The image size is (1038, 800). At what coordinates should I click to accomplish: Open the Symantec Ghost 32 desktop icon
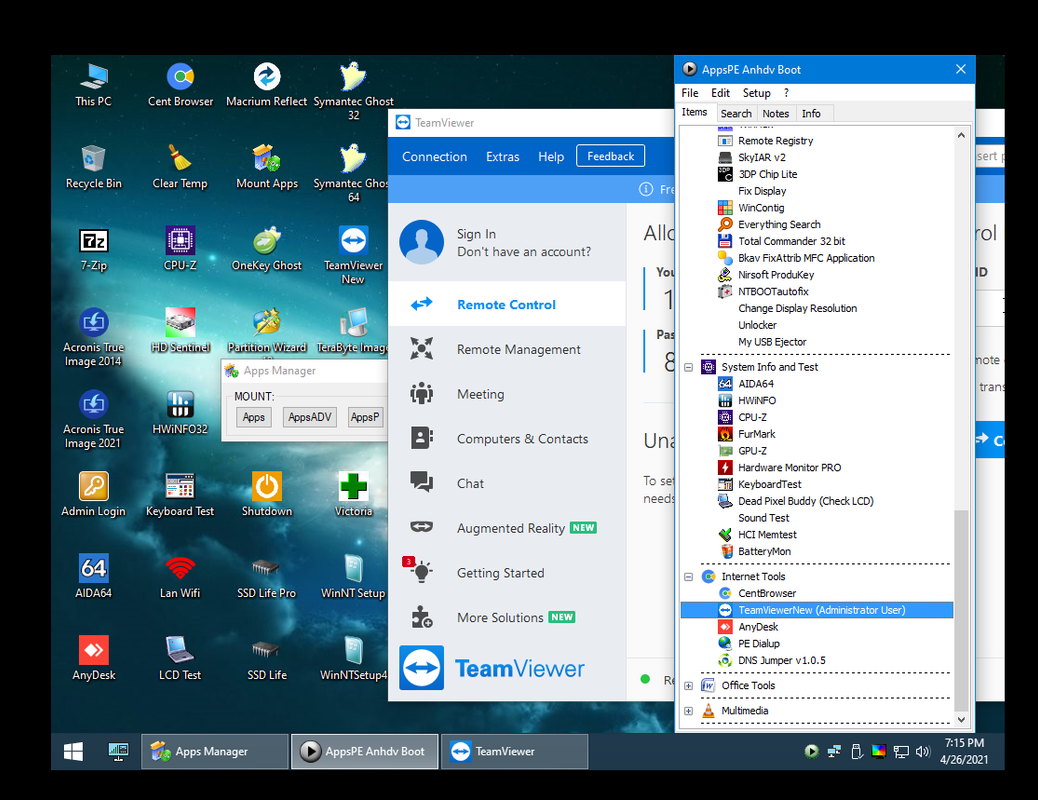click(354, 91)
